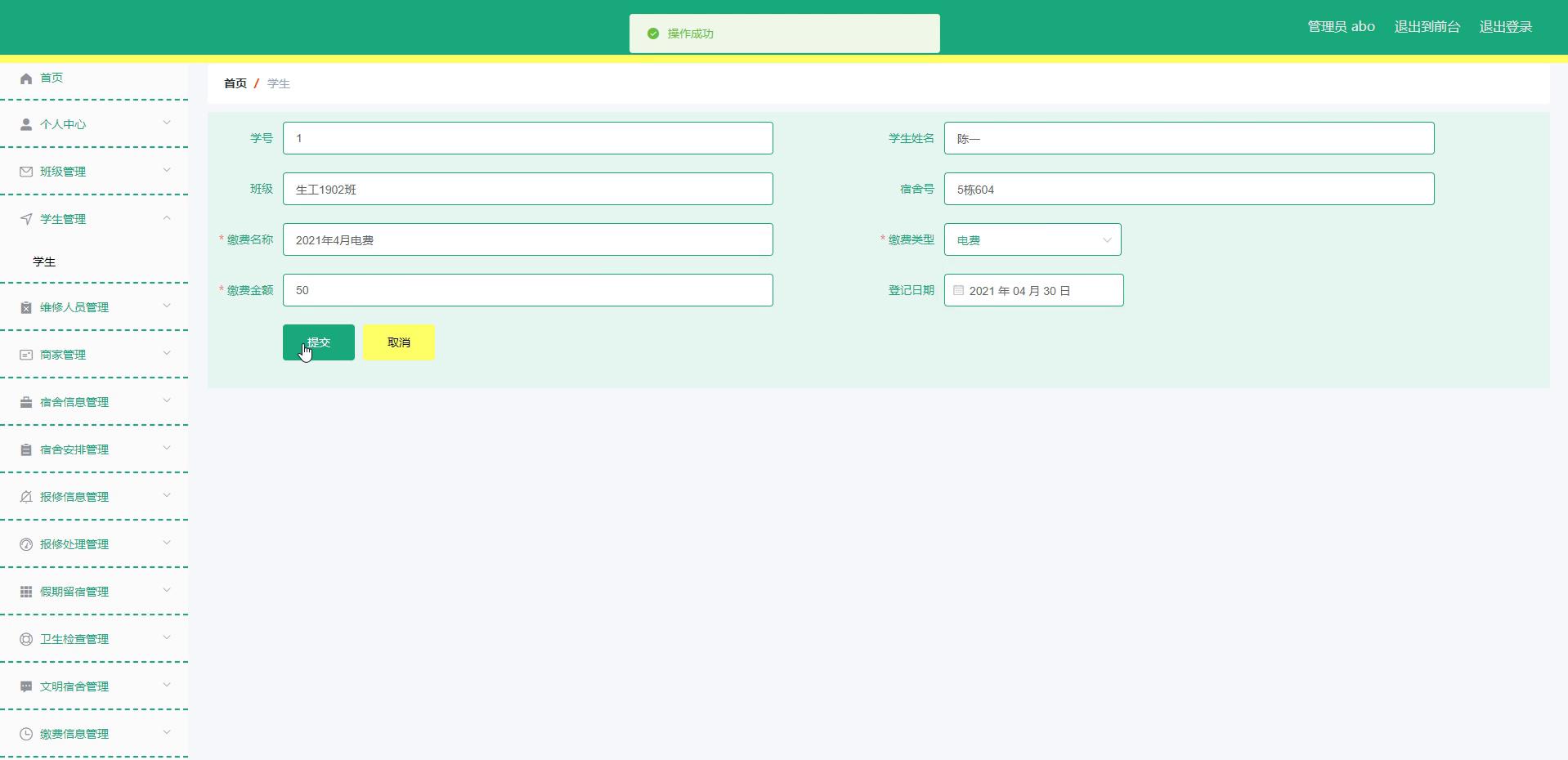
Task: Click the grid icon for 假期留宿管理
Action: coord(26,592)
